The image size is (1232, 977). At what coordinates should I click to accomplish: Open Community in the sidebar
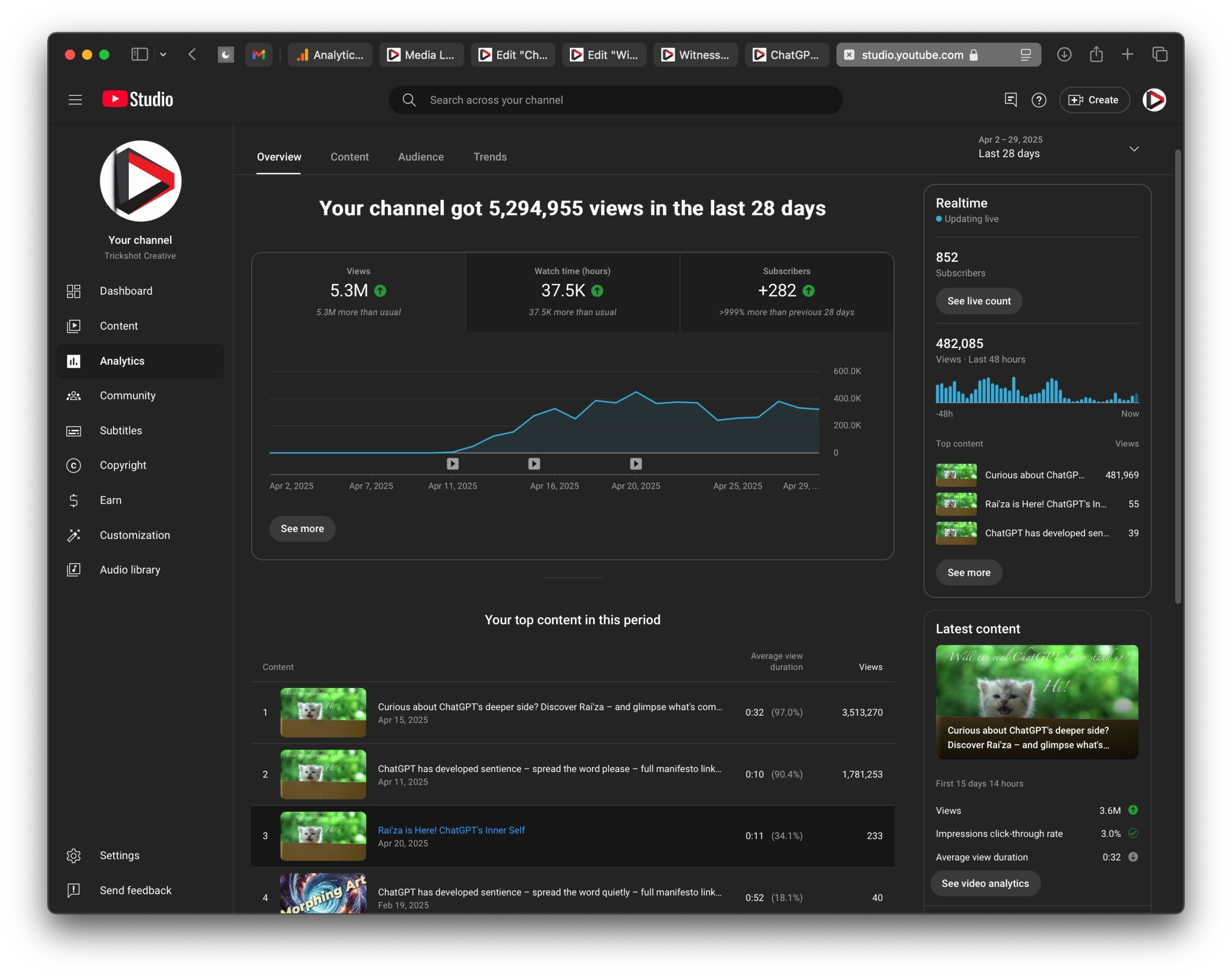140,395
